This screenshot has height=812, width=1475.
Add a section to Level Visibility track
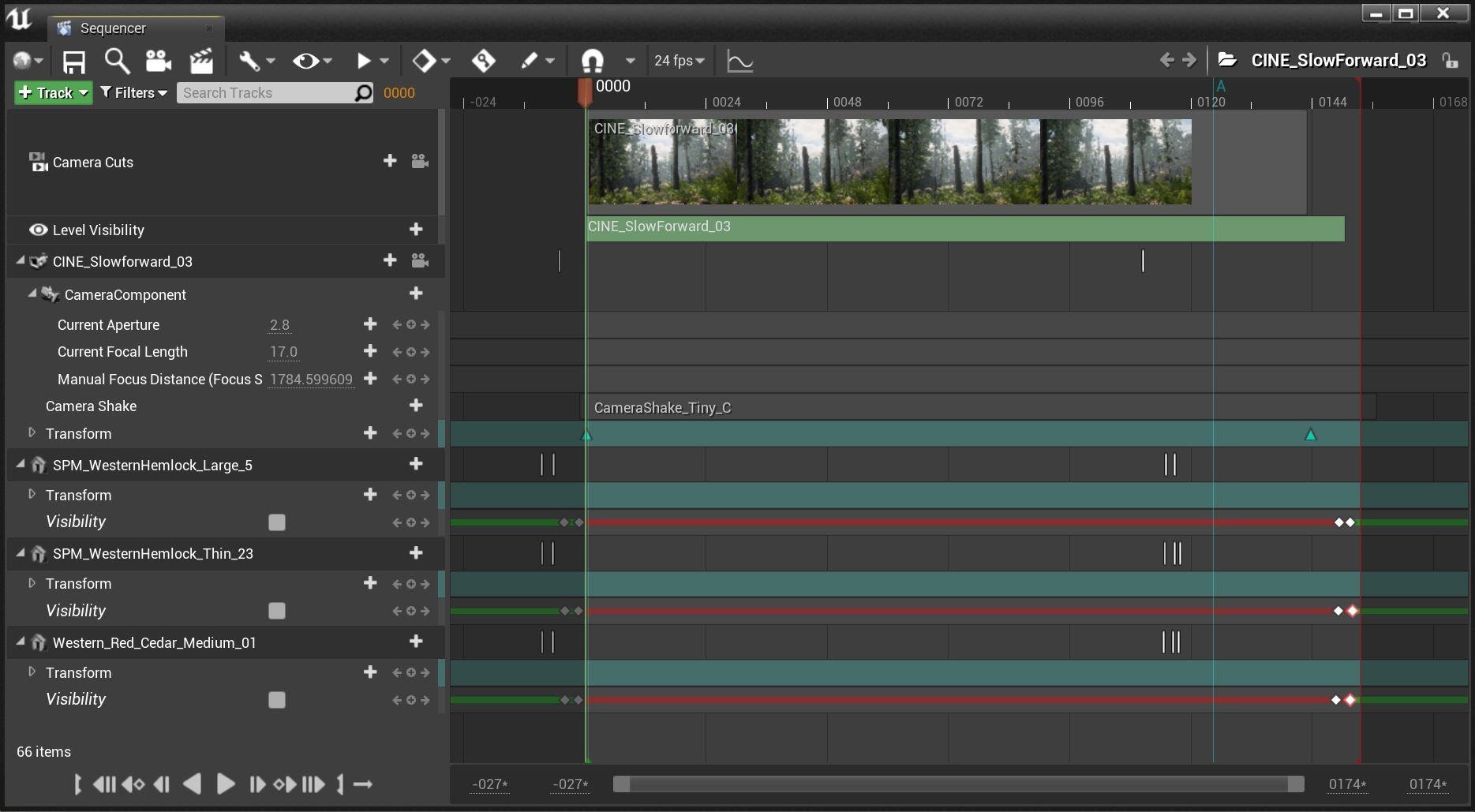pyautogui.click(x=416, y=230)
